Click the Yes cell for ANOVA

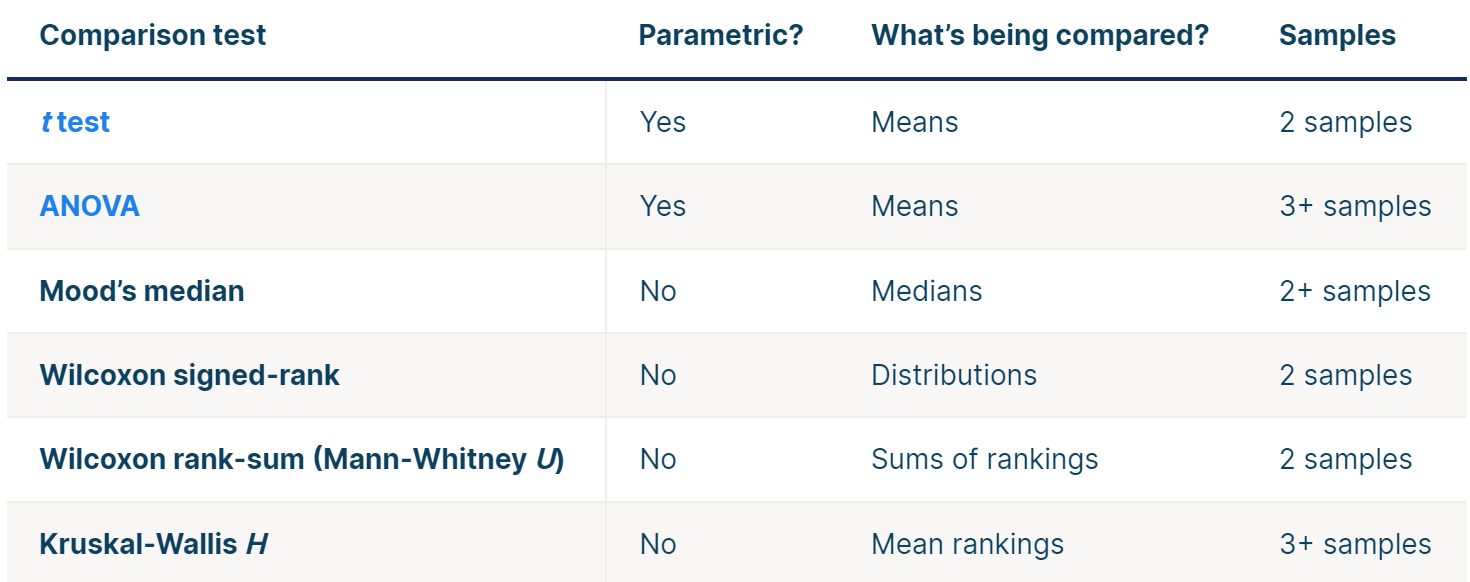click(x=663, y=206)
